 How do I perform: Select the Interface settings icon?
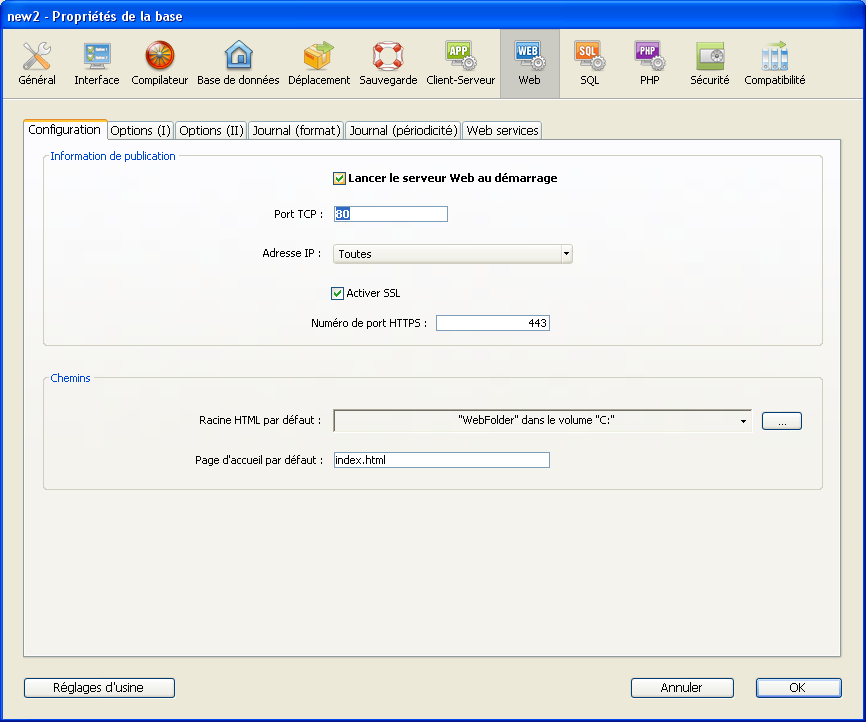(x=96, y=64)
